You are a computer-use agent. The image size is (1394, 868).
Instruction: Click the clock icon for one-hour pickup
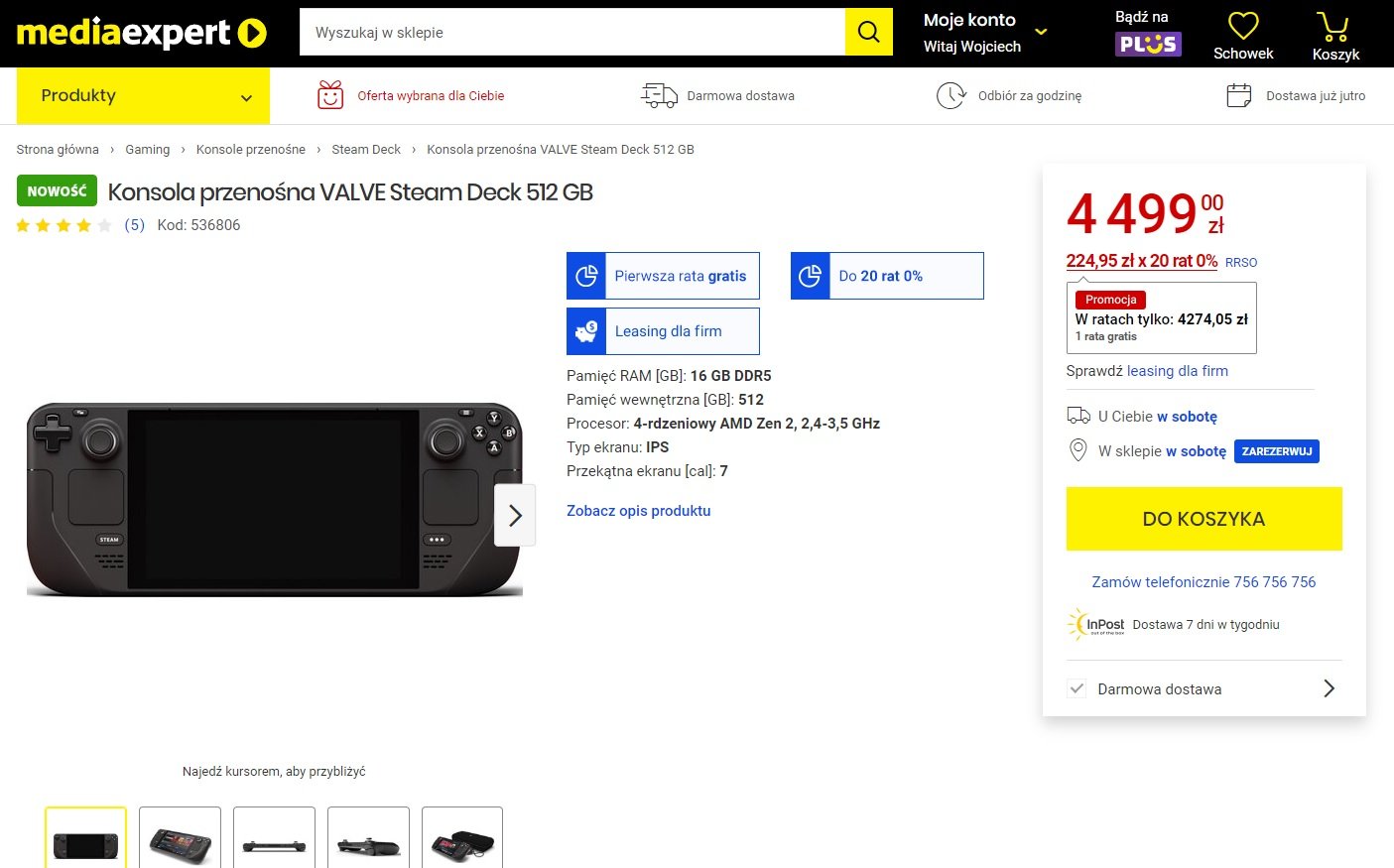pos(950,95)
